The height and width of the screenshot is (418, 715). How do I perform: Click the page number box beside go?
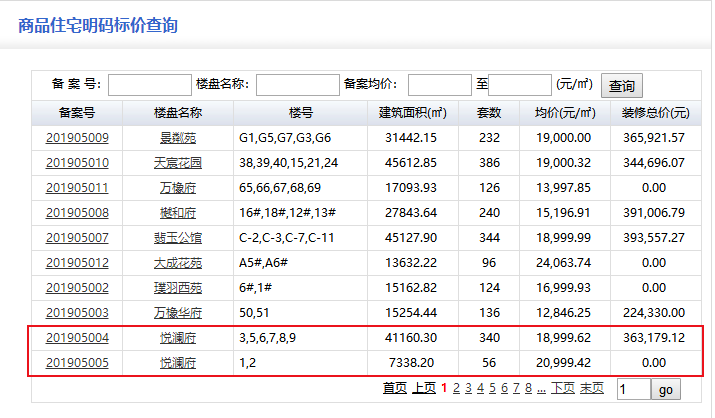(633, 388)
